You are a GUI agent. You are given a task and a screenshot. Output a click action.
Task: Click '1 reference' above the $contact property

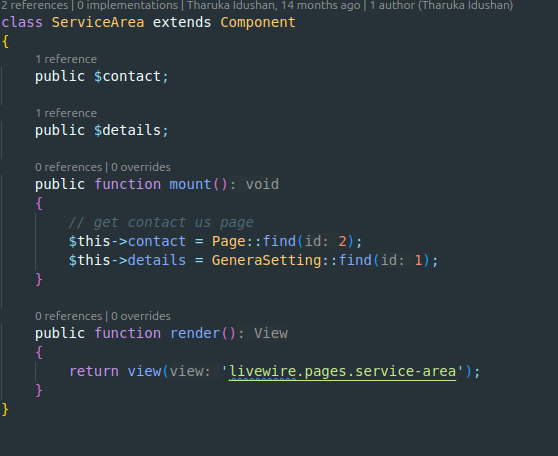pyautogui.click(x=66, y=59)
